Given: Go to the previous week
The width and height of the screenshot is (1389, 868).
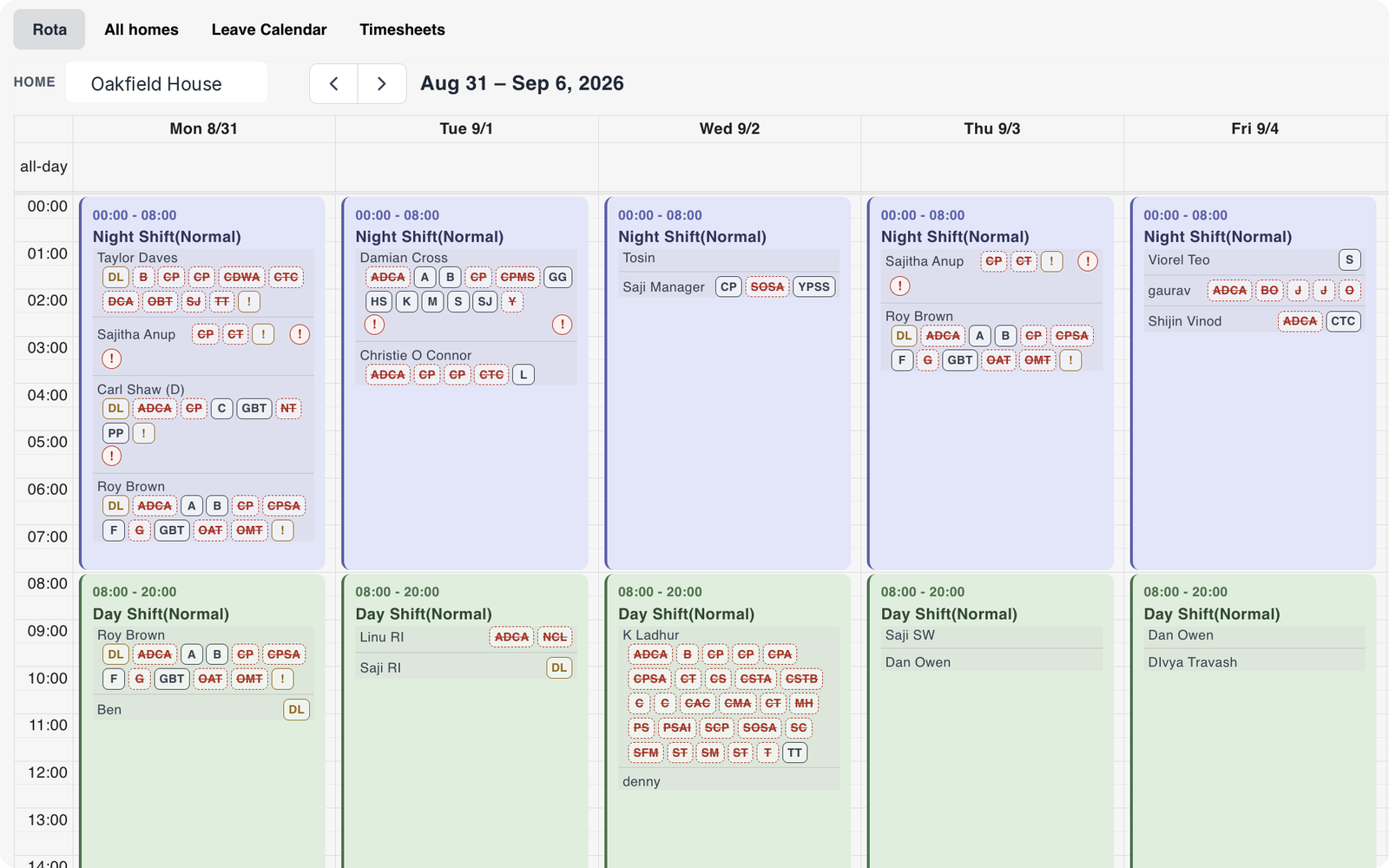Looking at the screenshot, I should pos(333,83).
